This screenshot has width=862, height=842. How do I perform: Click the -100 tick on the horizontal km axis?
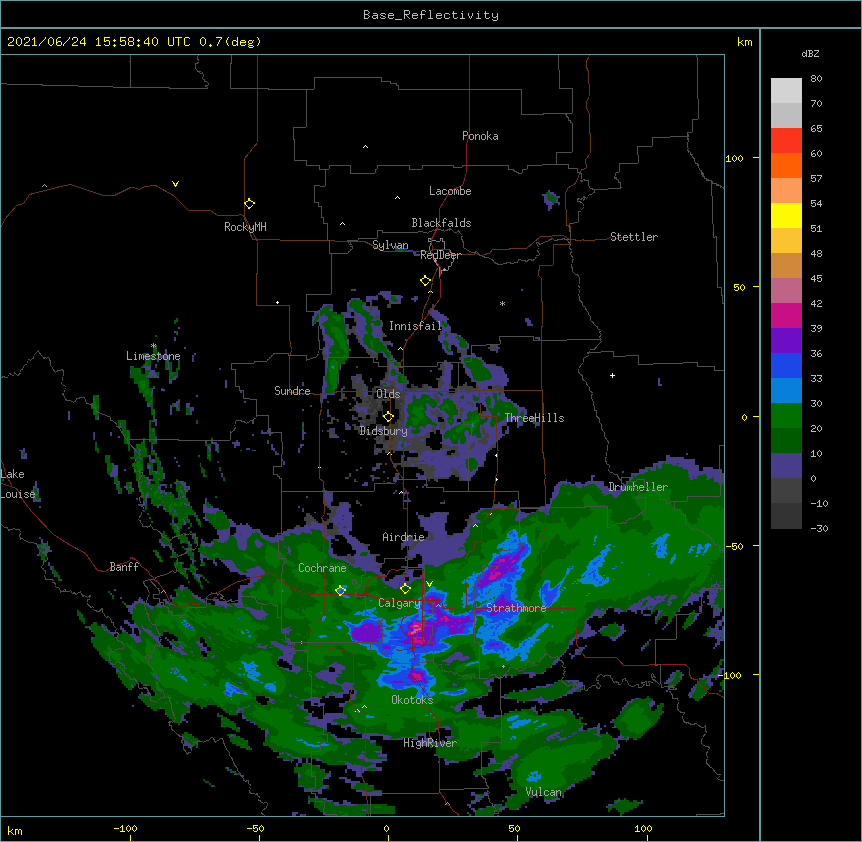tap(125, 828)
